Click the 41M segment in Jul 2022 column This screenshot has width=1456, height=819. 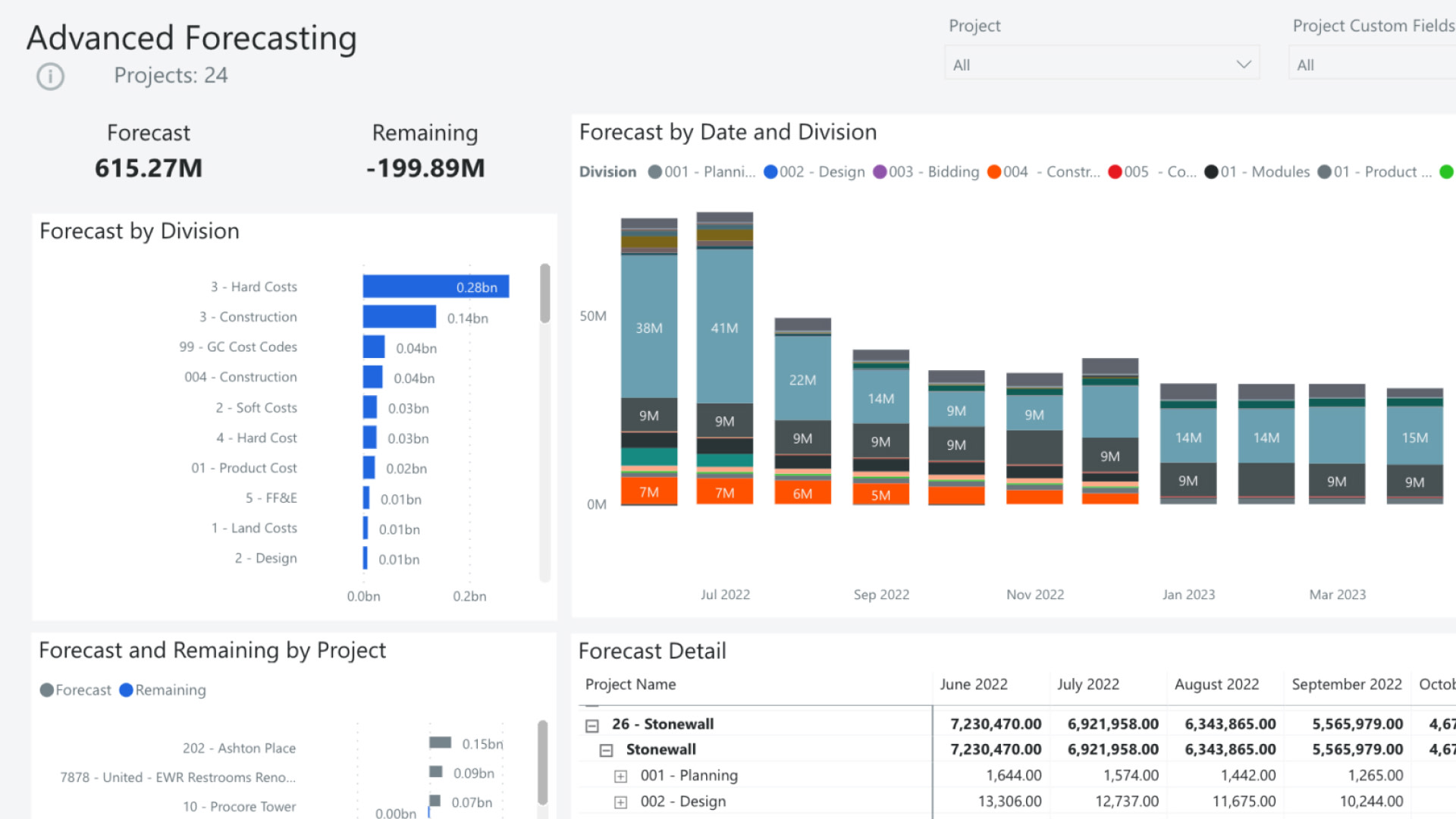click(x=724, y=328)
